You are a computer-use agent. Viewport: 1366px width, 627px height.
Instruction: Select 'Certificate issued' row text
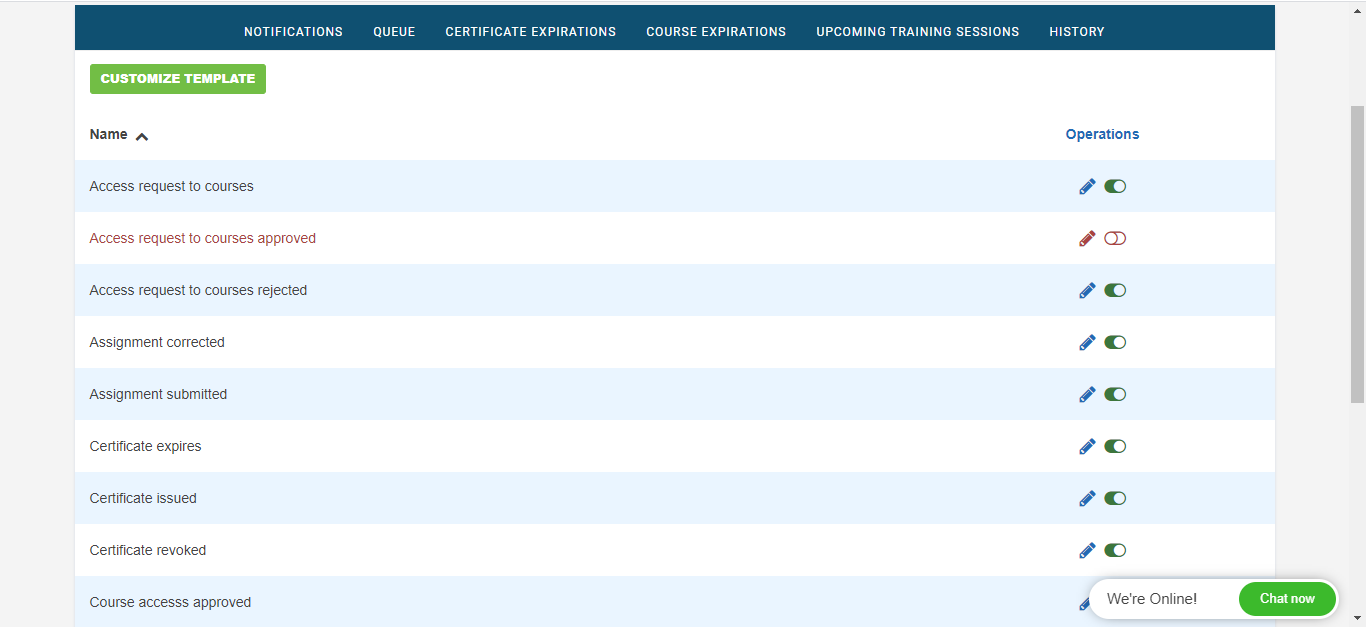pyautogui.click(x=143, y=498)
